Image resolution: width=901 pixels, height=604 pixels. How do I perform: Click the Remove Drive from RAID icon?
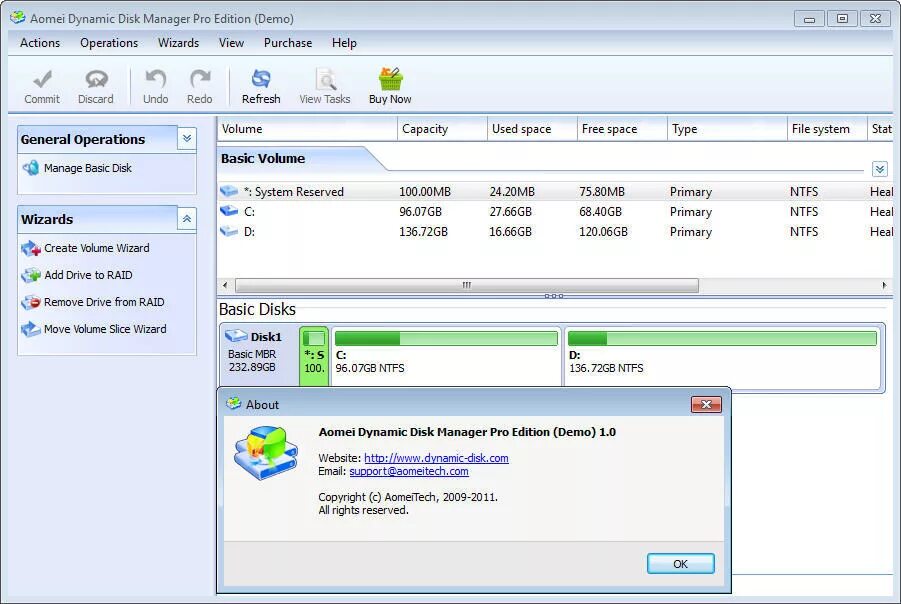[30, 302]
